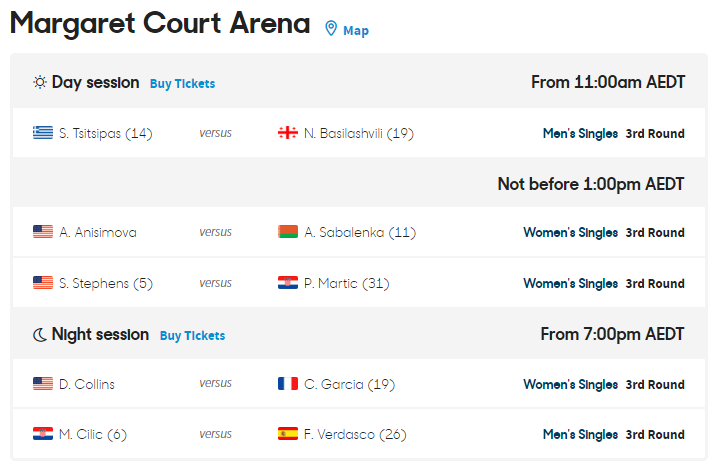Click the moon icon beside Night session

tap(39, 335)
